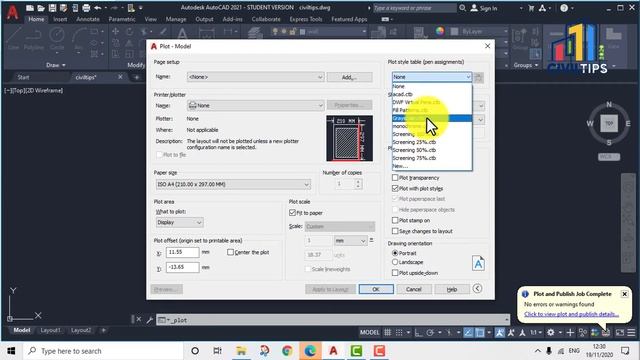Click the Save As icon in quick access toolbar
The width and height of the screenshot is (640, 360).
tap(63, 8)
